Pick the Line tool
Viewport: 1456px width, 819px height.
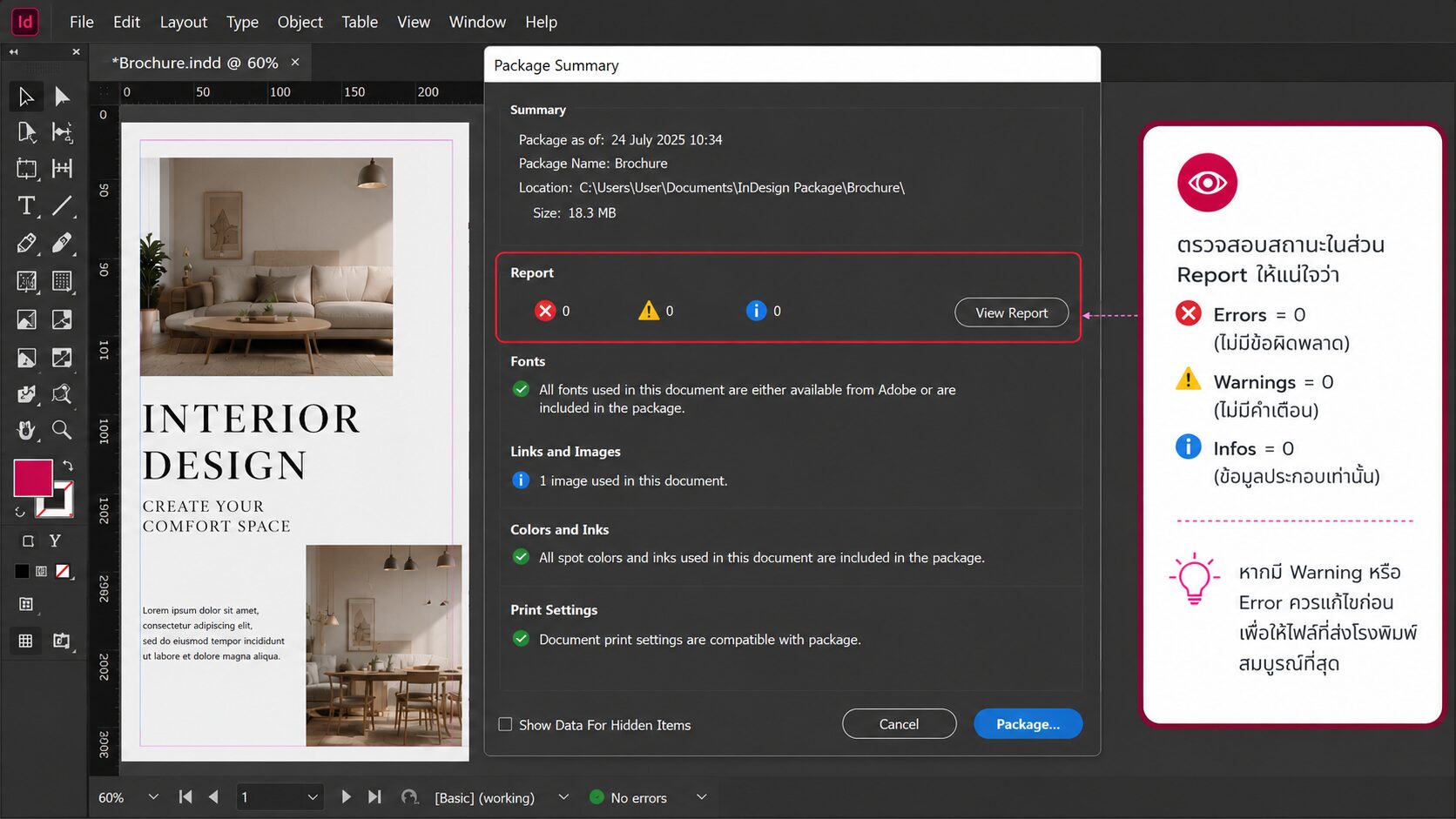62,205
